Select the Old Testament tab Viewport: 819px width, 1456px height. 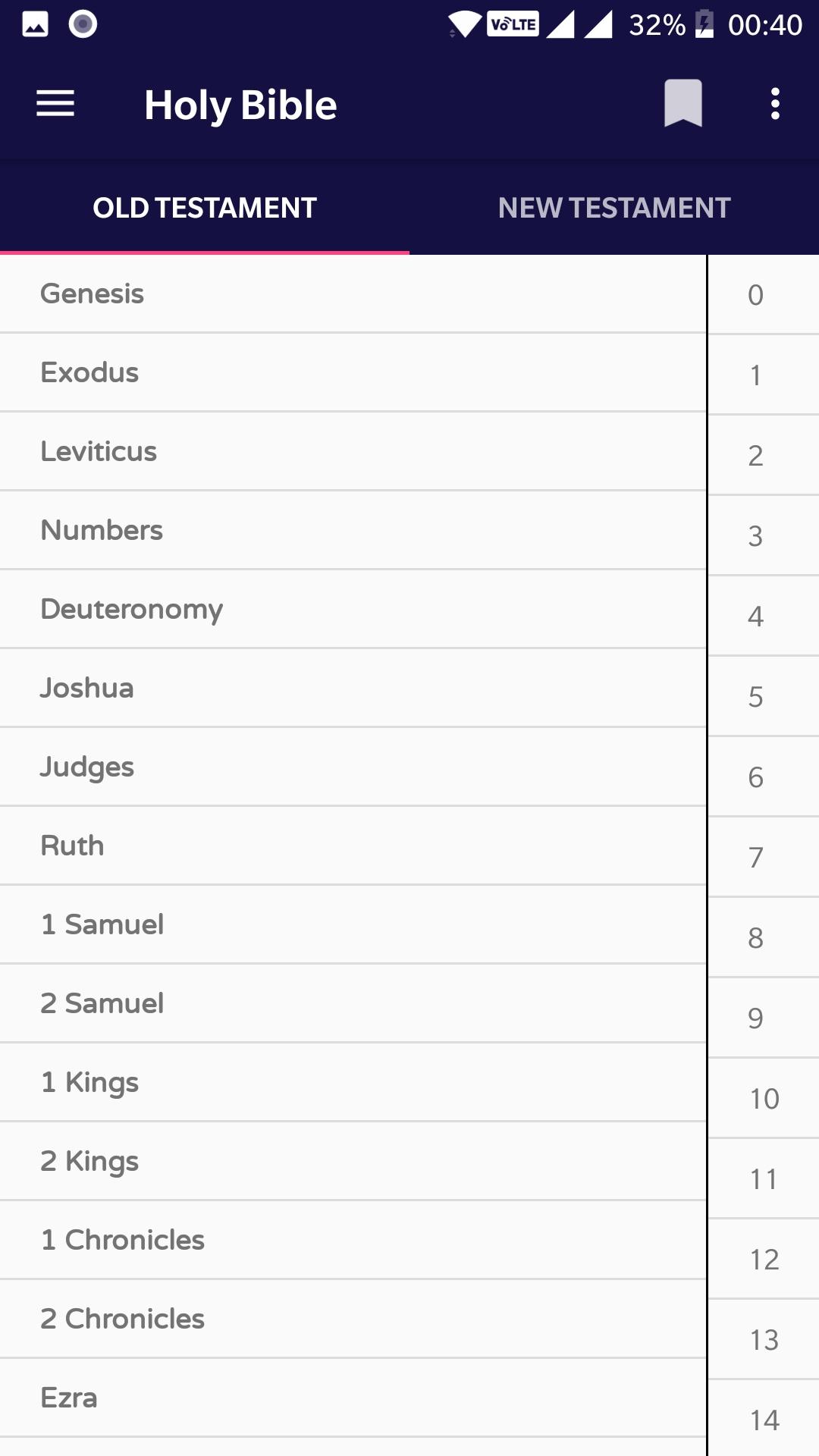click(x=205, y=208)
